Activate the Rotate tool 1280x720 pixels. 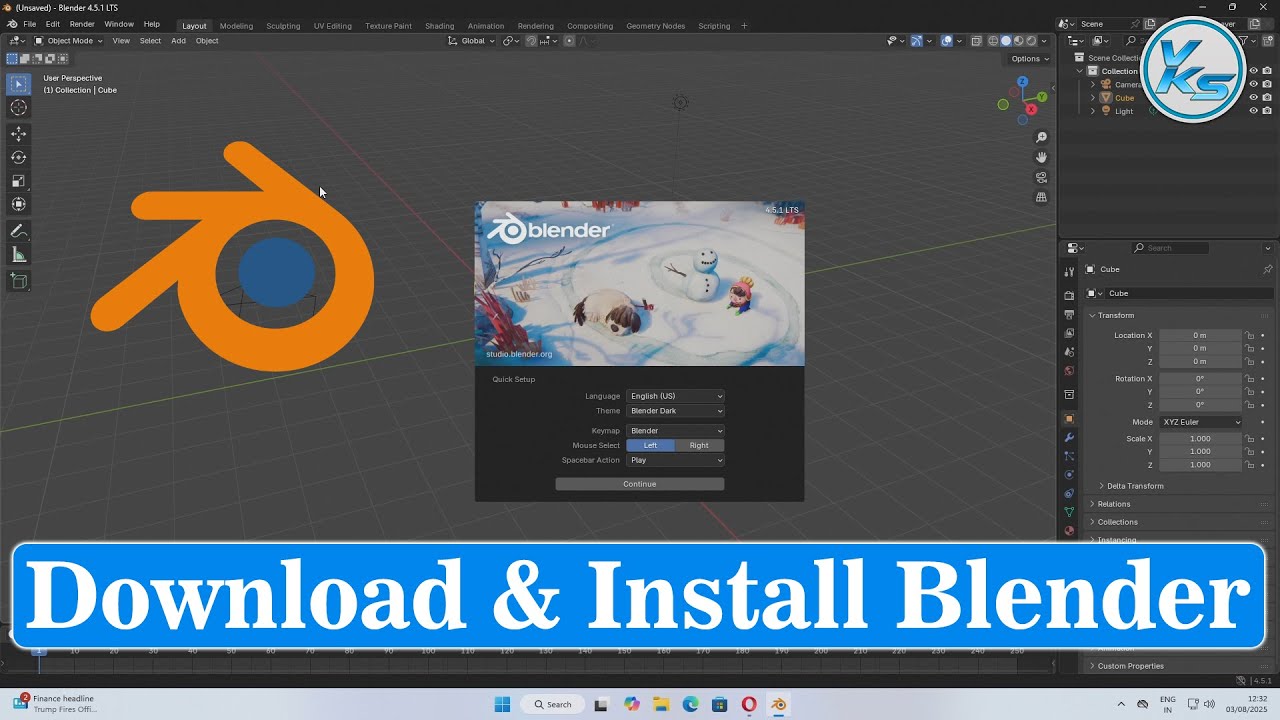coord(18,157)
